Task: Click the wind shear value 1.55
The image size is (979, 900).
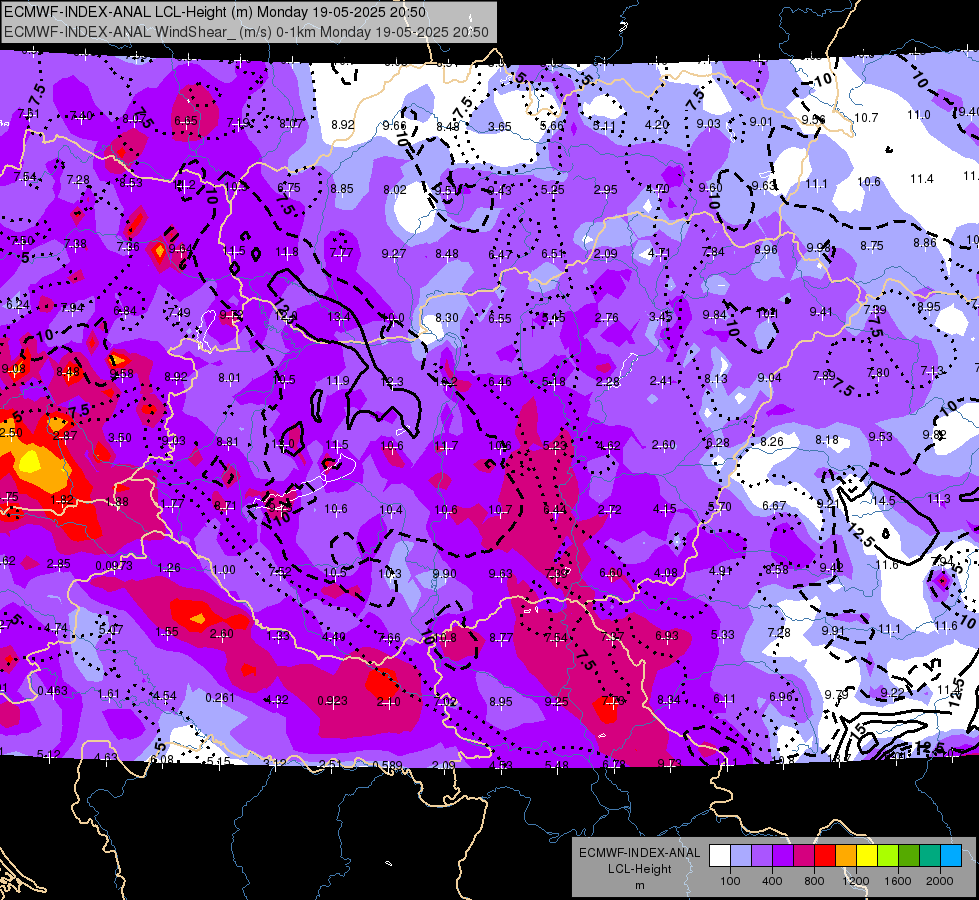Action: 167,632
